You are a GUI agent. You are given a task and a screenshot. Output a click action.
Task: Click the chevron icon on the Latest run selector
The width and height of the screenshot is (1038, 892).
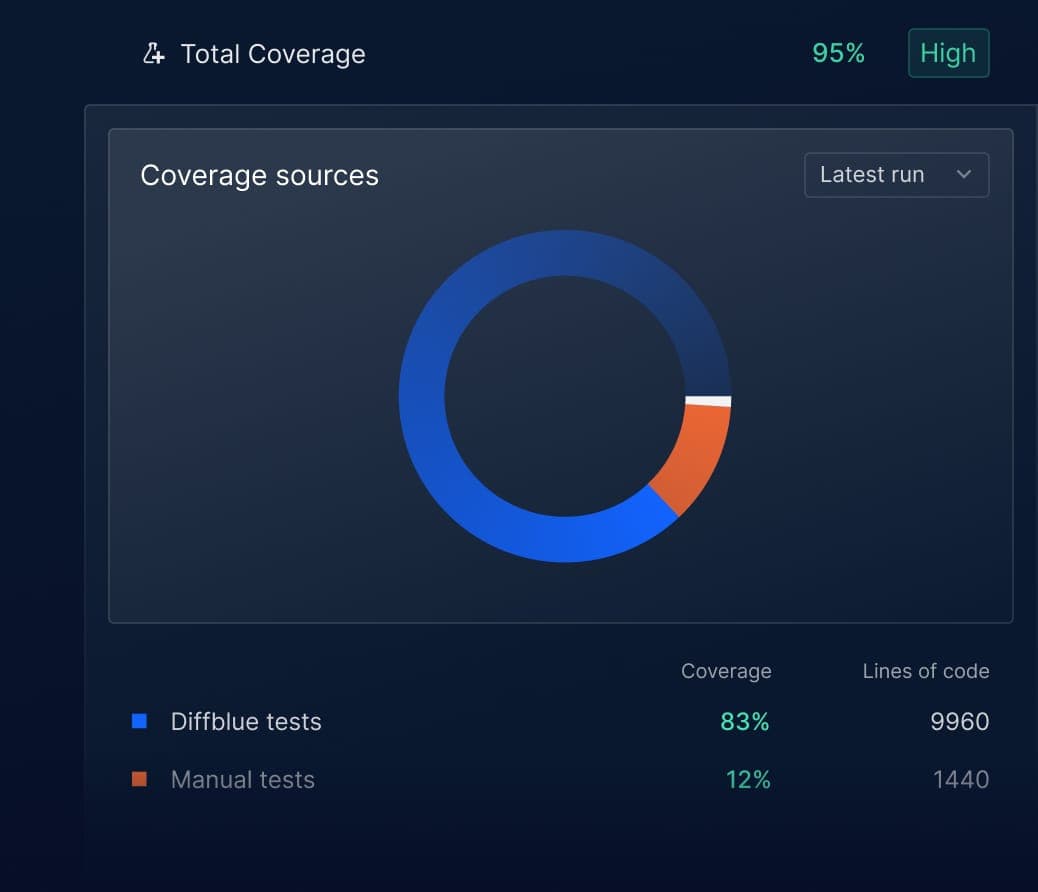(963, 175)
